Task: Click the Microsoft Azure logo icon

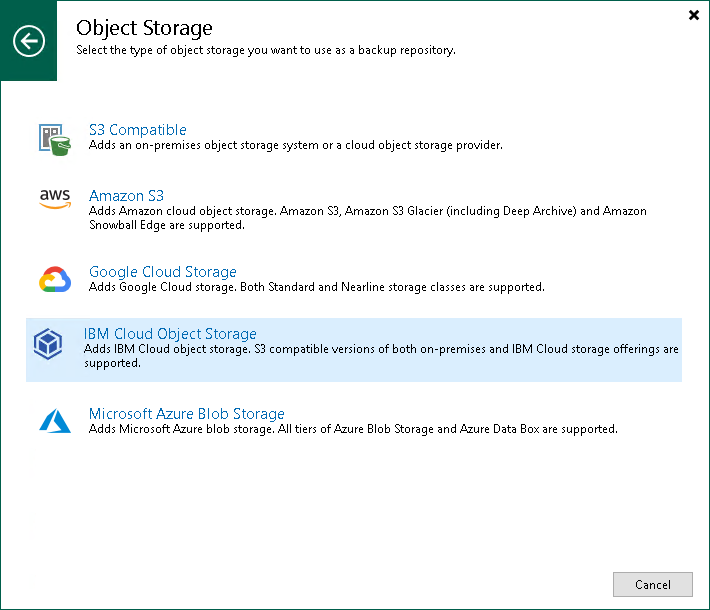Action: click(54, 420)
